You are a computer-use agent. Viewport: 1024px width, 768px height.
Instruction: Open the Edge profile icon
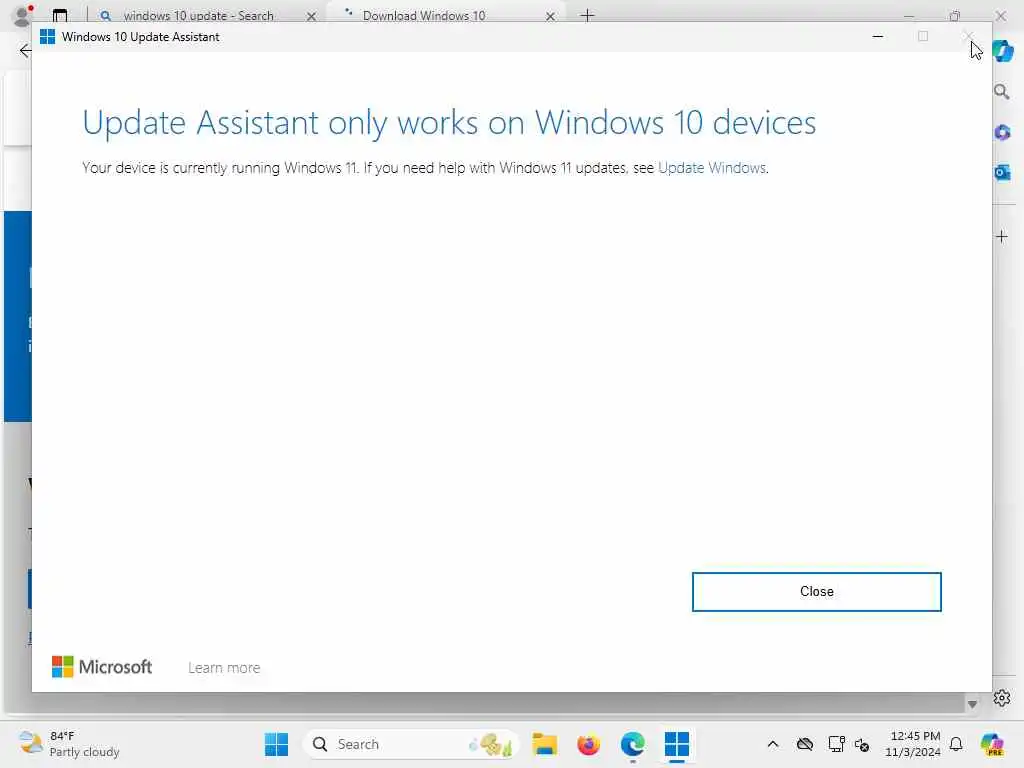pos(22,15)
